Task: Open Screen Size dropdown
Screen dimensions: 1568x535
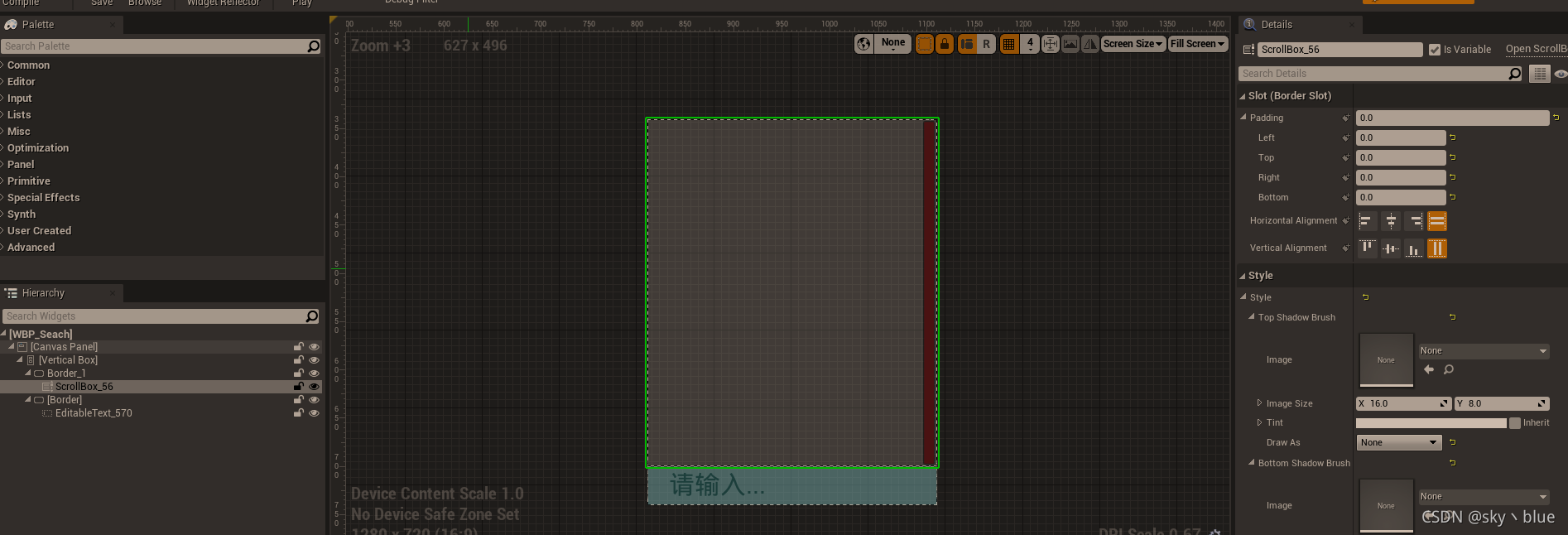Action: pos(1133,44)
